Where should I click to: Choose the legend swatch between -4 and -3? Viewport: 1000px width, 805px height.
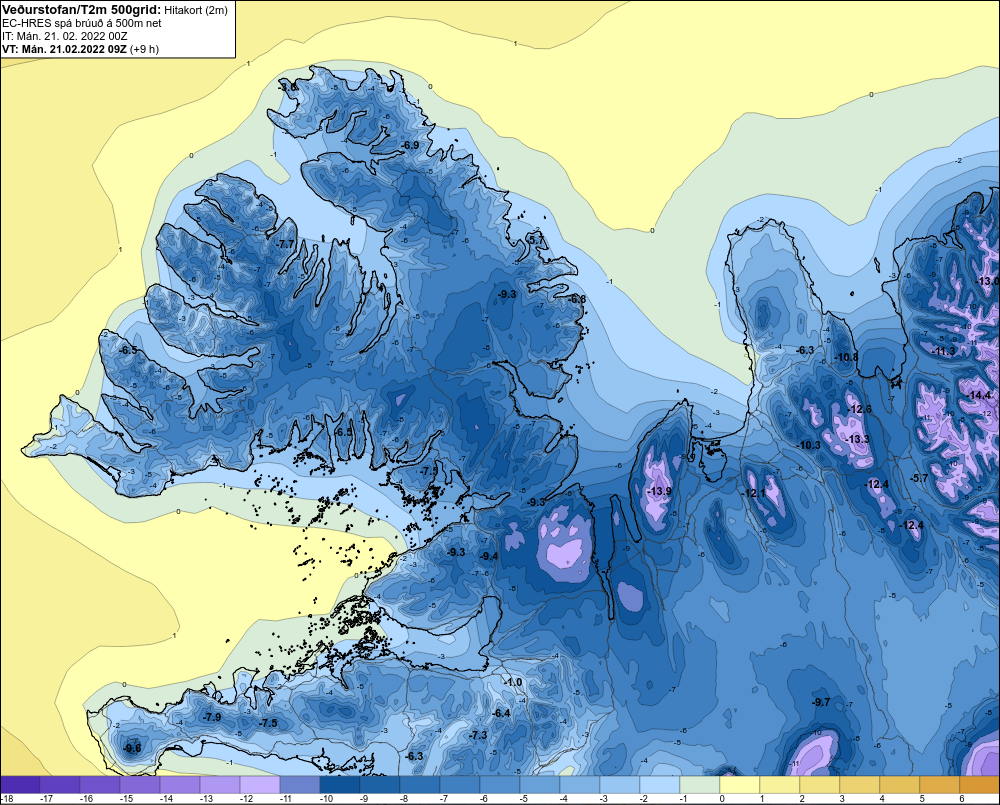580,785
